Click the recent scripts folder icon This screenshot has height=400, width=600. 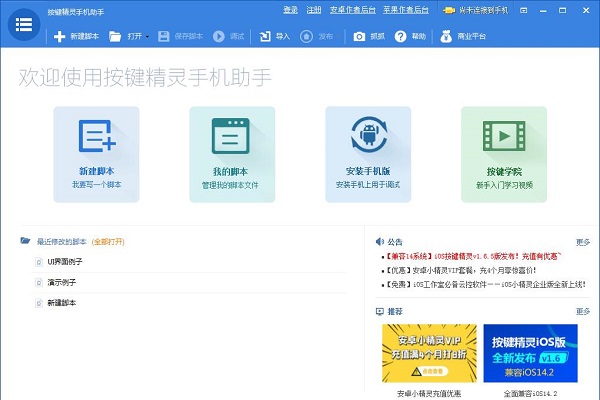coord(25,241)
